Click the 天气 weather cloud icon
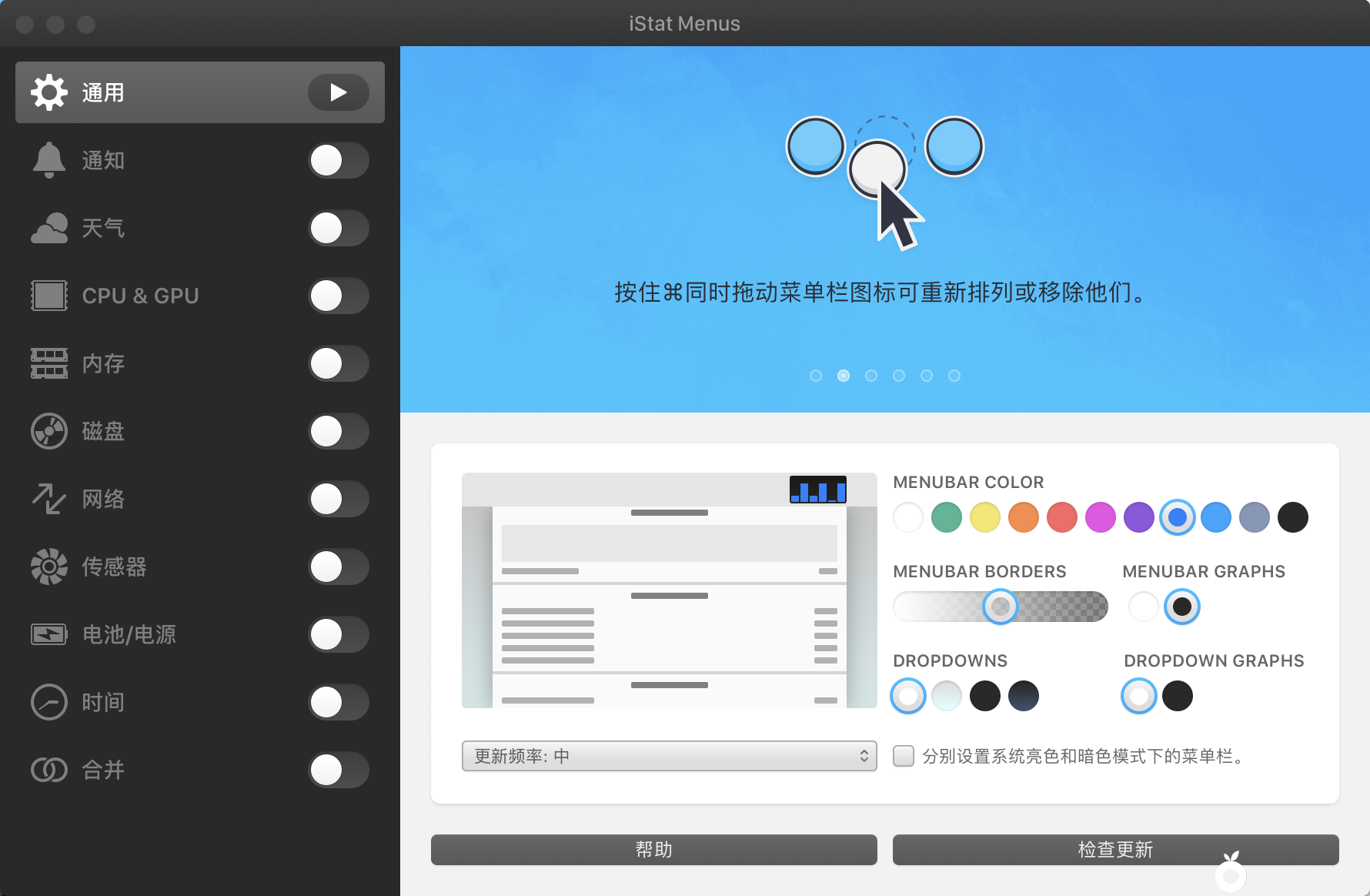This screenshot has width=1370, height=896. click(x=48, y=228)
